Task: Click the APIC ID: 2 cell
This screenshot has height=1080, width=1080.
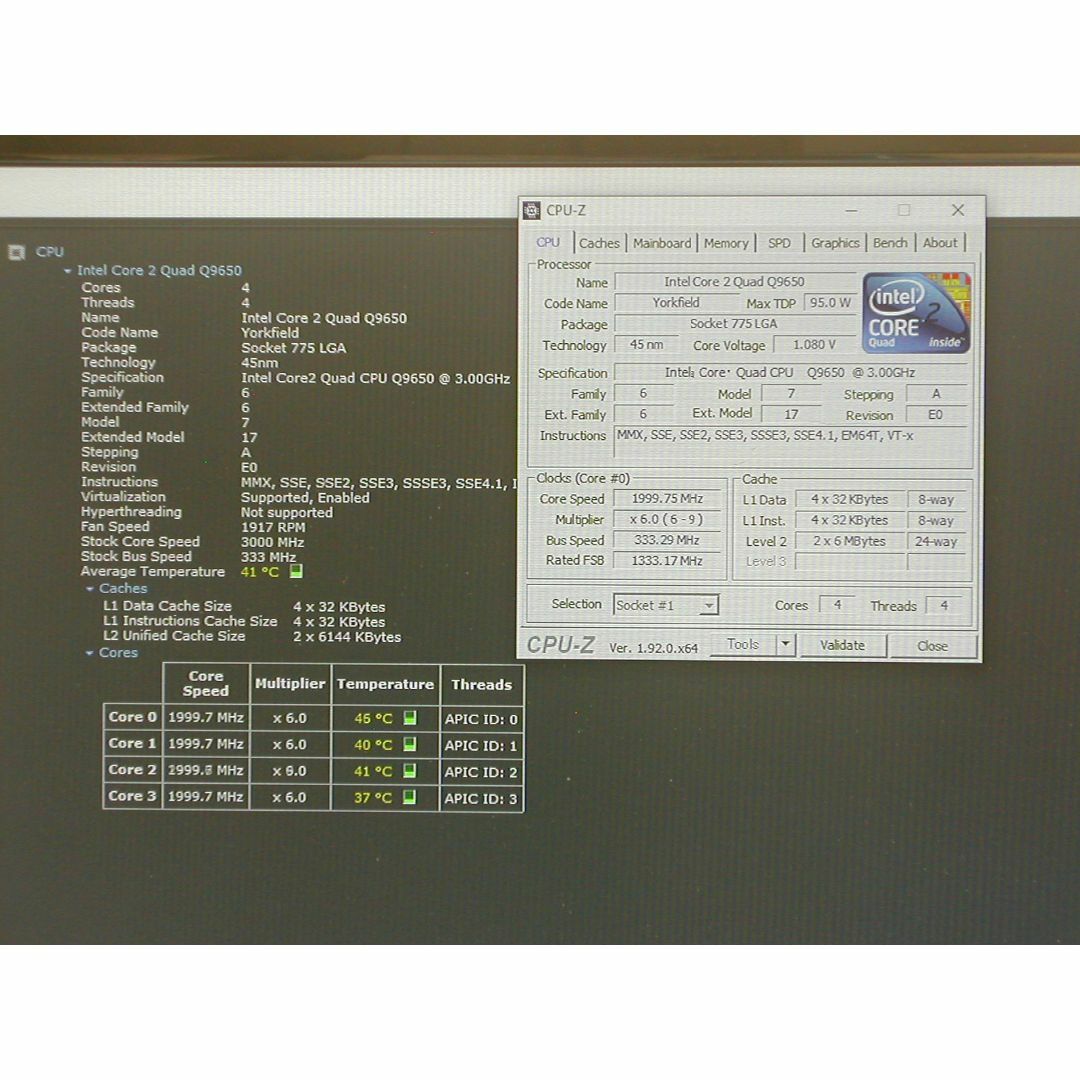Action: [x=481, y=772]
